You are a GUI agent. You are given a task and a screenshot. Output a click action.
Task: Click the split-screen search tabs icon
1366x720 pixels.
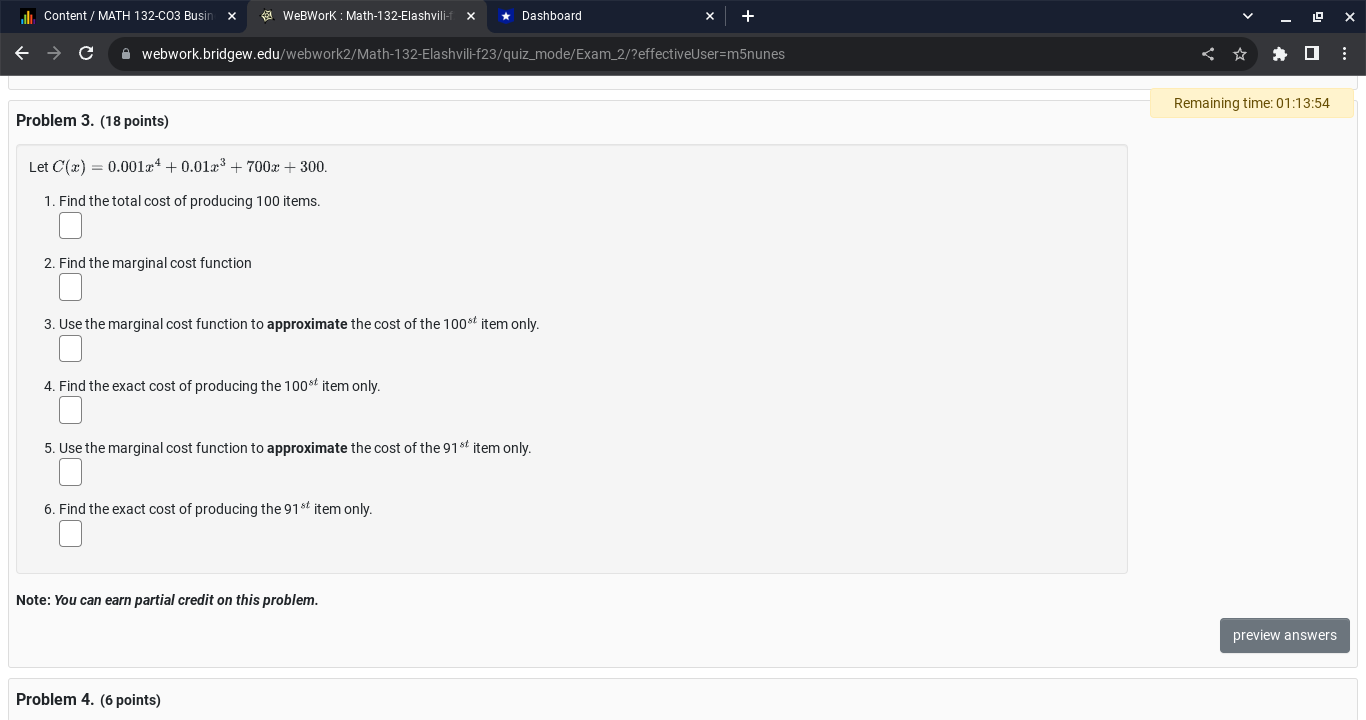pos(1312,54)
